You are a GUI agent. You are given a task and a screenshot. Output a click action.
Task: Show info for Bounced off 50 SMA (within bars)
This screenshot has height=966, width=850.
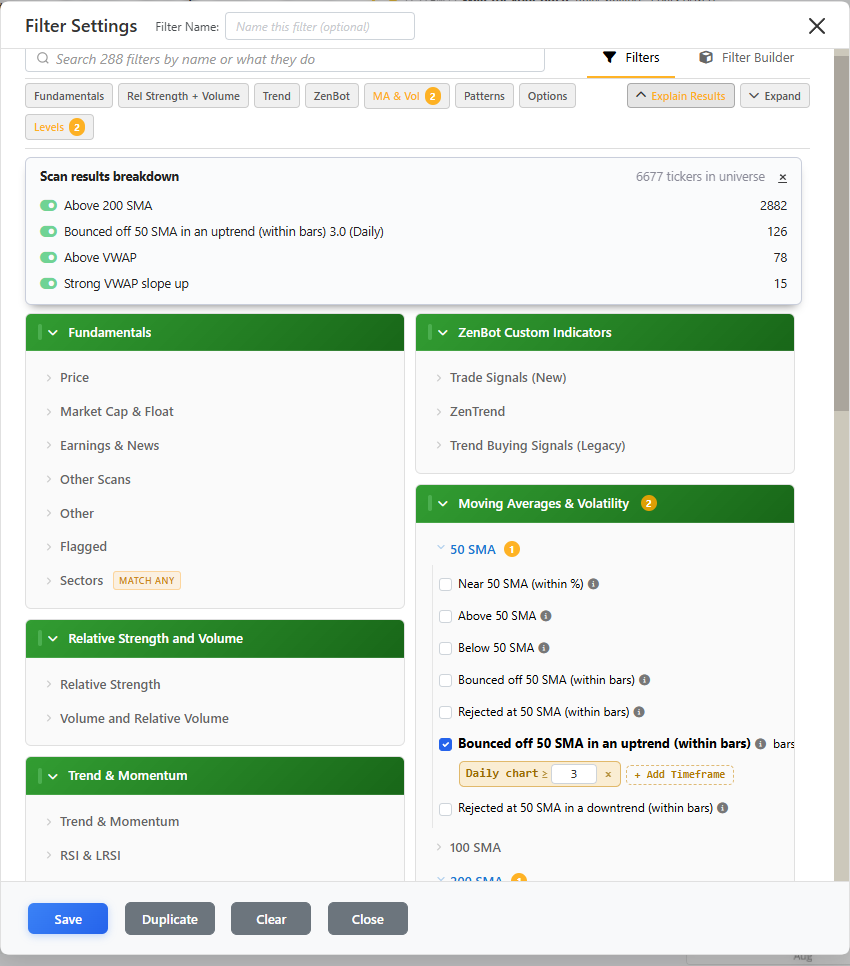click(644, 680)
